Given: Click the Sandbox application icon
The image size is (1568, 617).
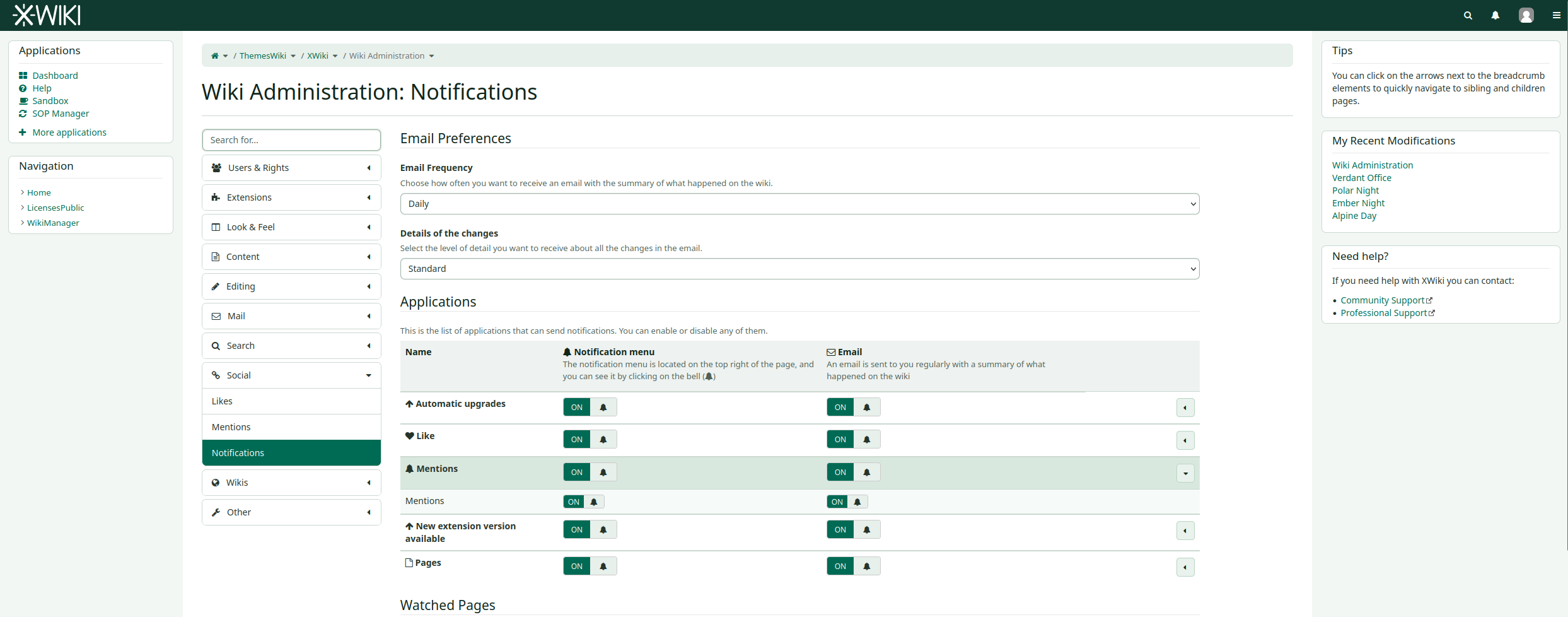Looking at the screenshot, I should click(23, 101).
